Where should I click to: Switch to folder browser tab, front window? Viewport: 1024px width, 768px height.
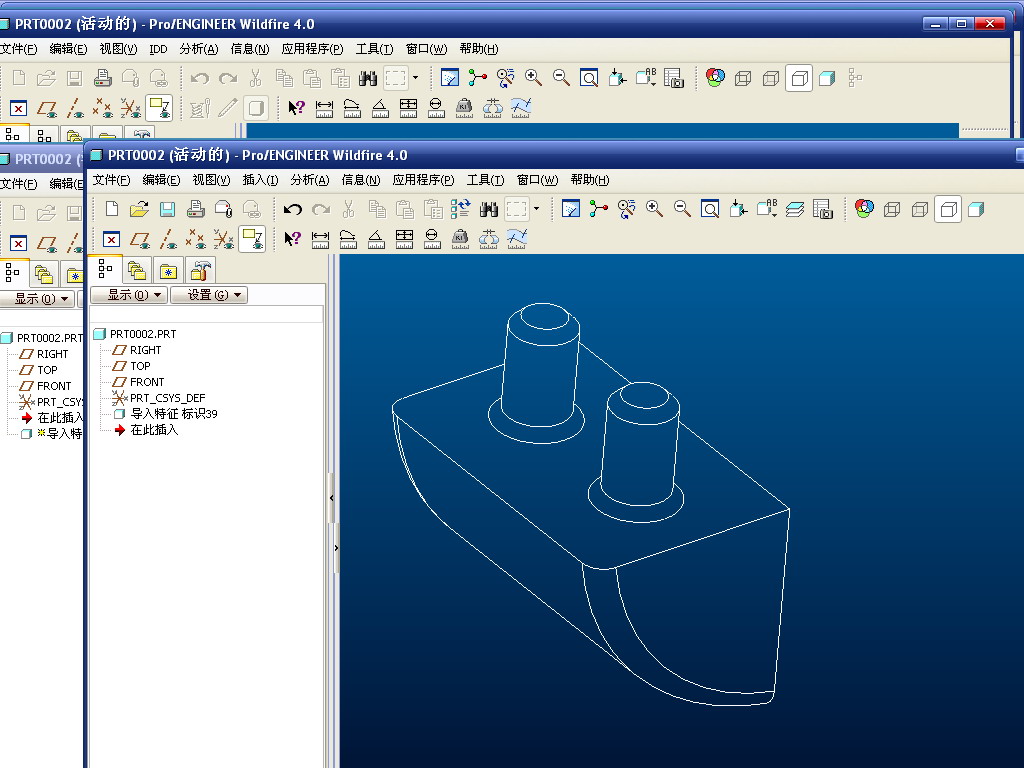coord(136,270)
